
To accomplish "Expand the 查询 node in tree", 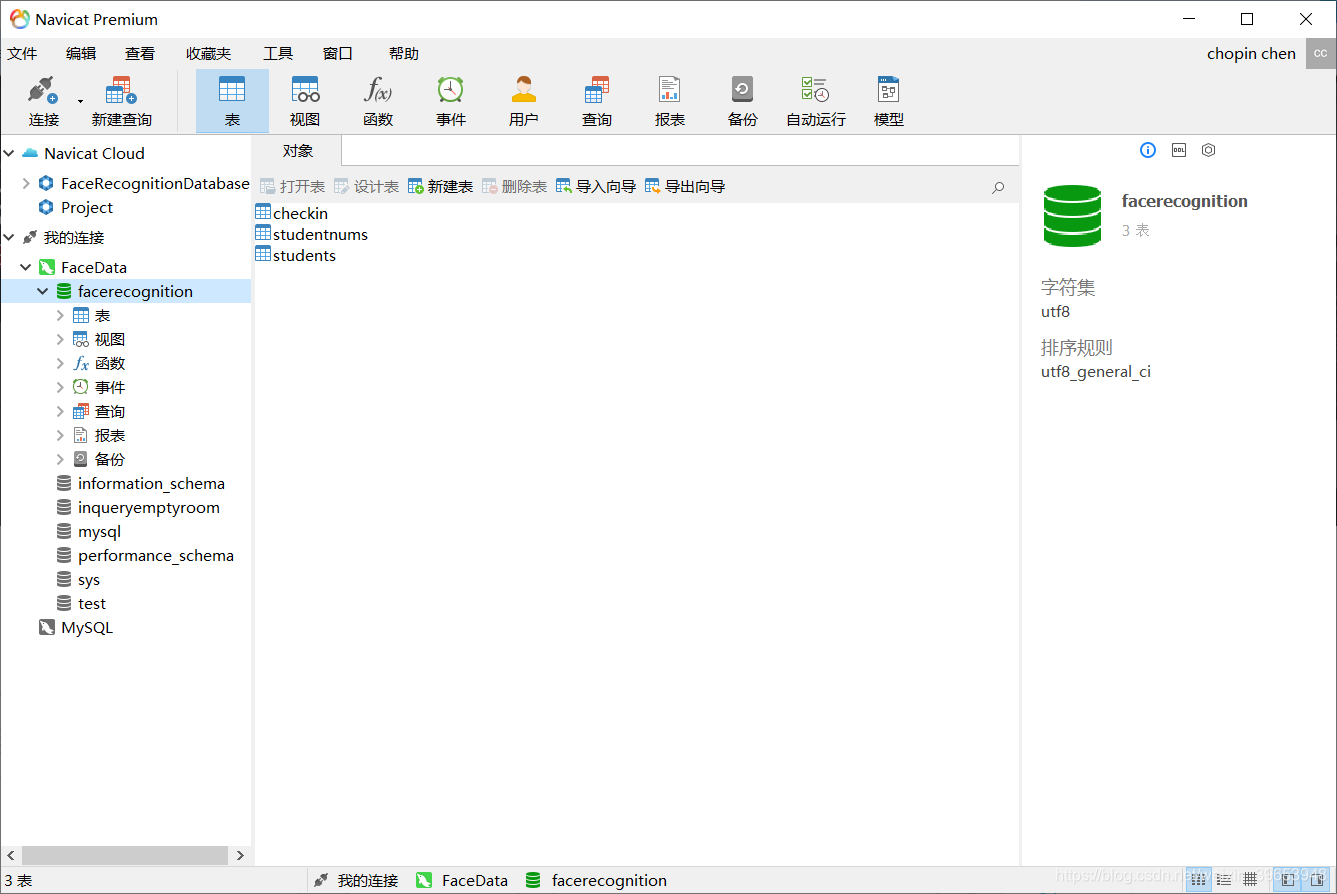I will [x=60, y=411].
